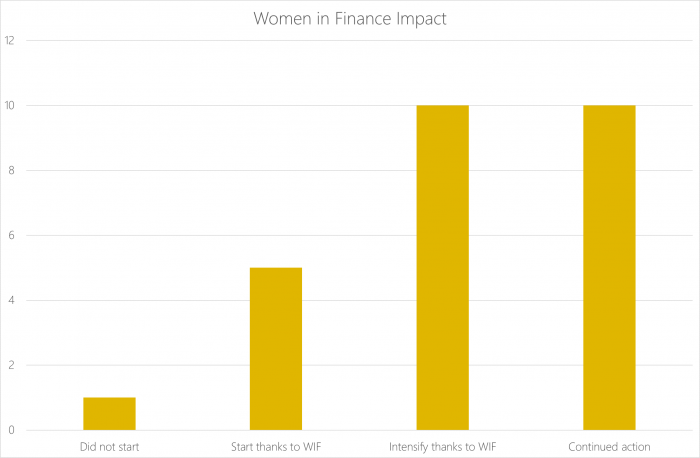Click the y-axis value 12
This screenshot has height=458, width=700.
(x=10, y=41)
